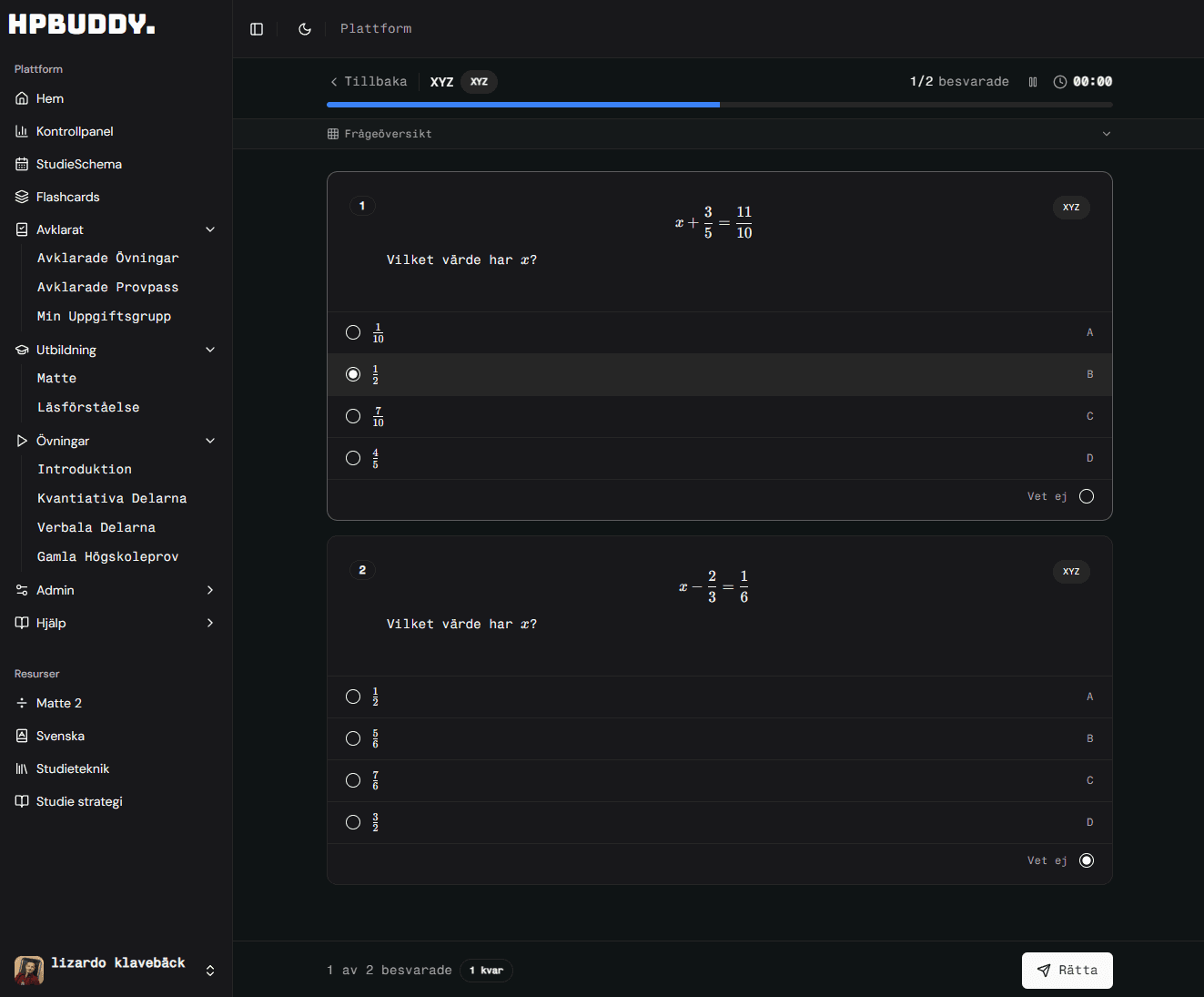Viewport: 1204px width, 997px height.
Task: Switch dark mode with moon icon
Action: click(305, 29)
